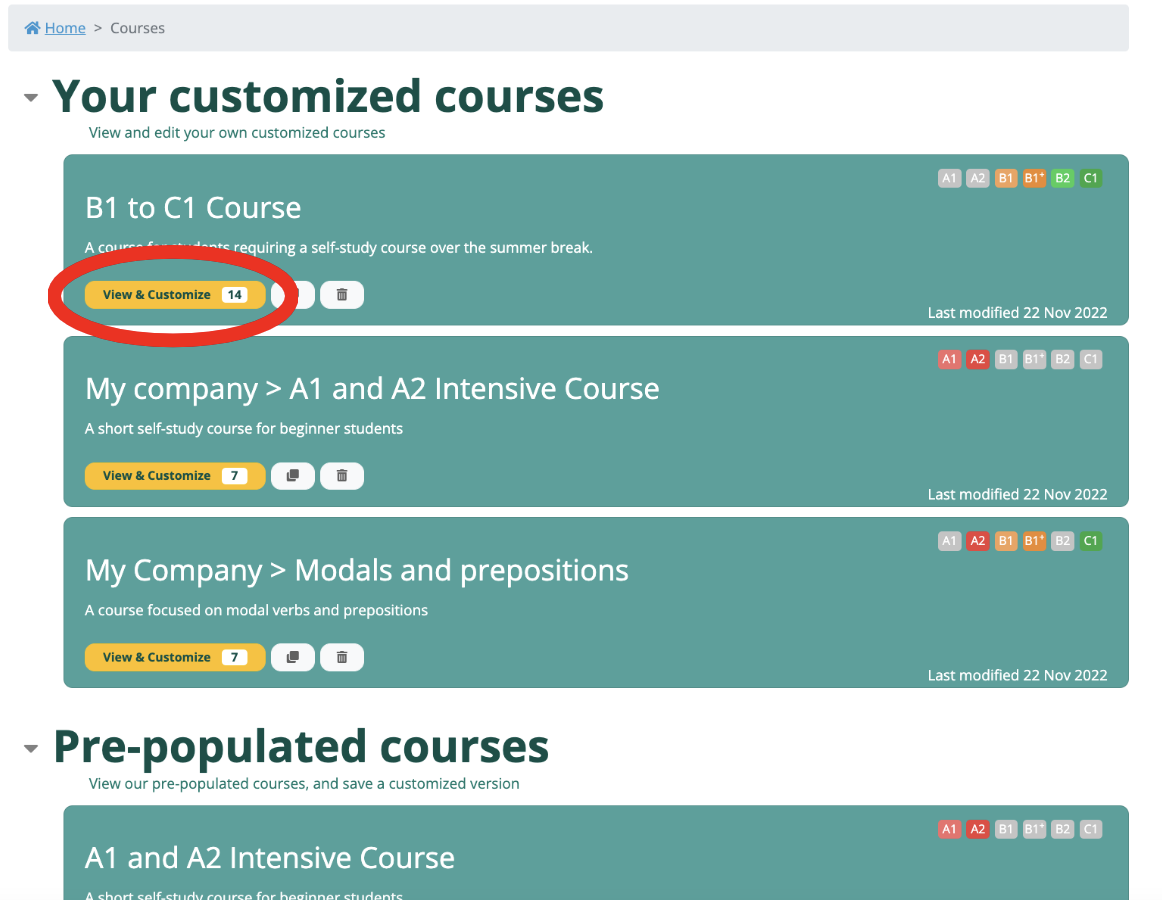Image resolution: width=1162 pixels, height=900 pixels.
Task: Select the B1+ badge on B1 to C1 Course
Action: pyautogui.click(x=1034, y=177)
